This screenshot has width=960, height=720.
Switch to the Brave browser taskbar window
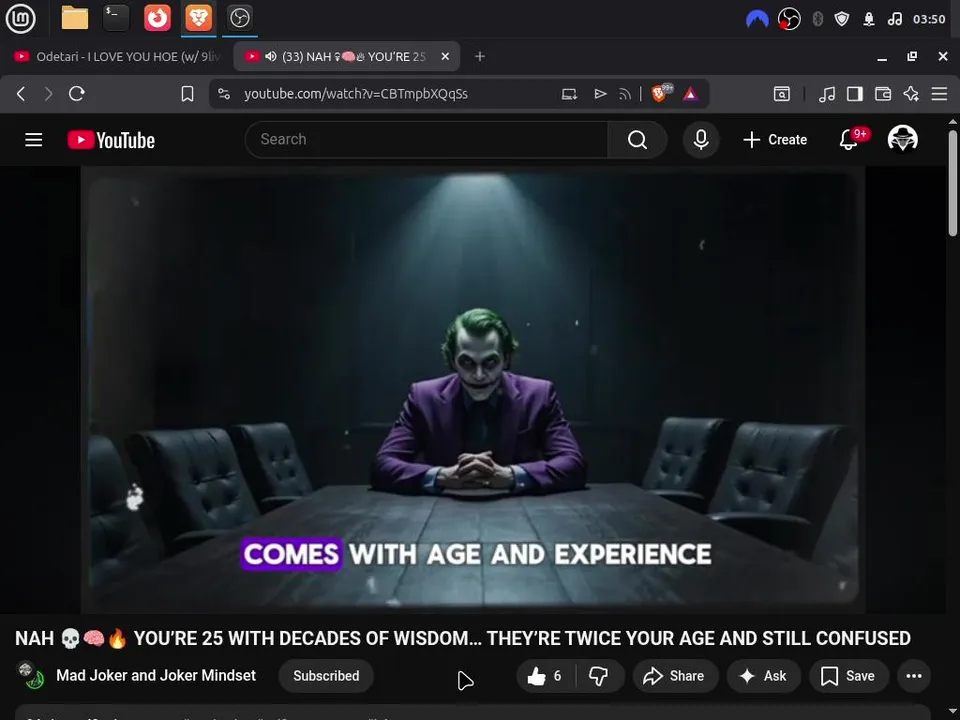[198, 18]
